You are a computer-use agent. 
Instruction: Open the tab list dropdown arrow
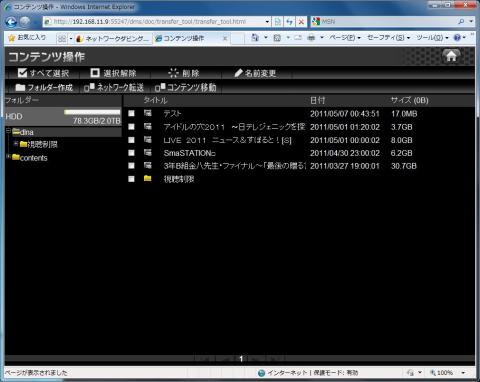pyautogui.click(x=71, y=39)
